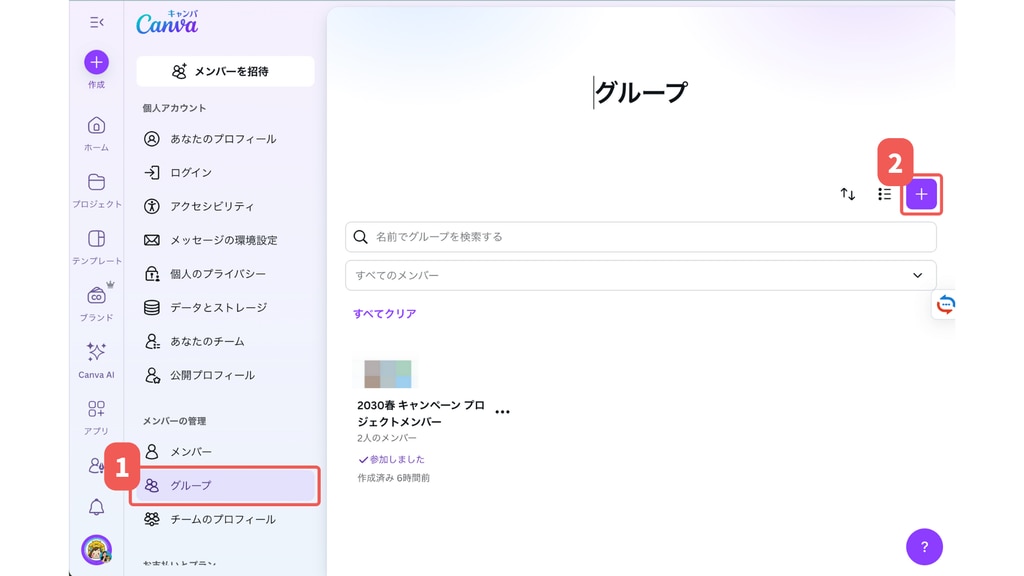Click the sort order arrows icon
The image size is (1024, 576).
(848, 194)
